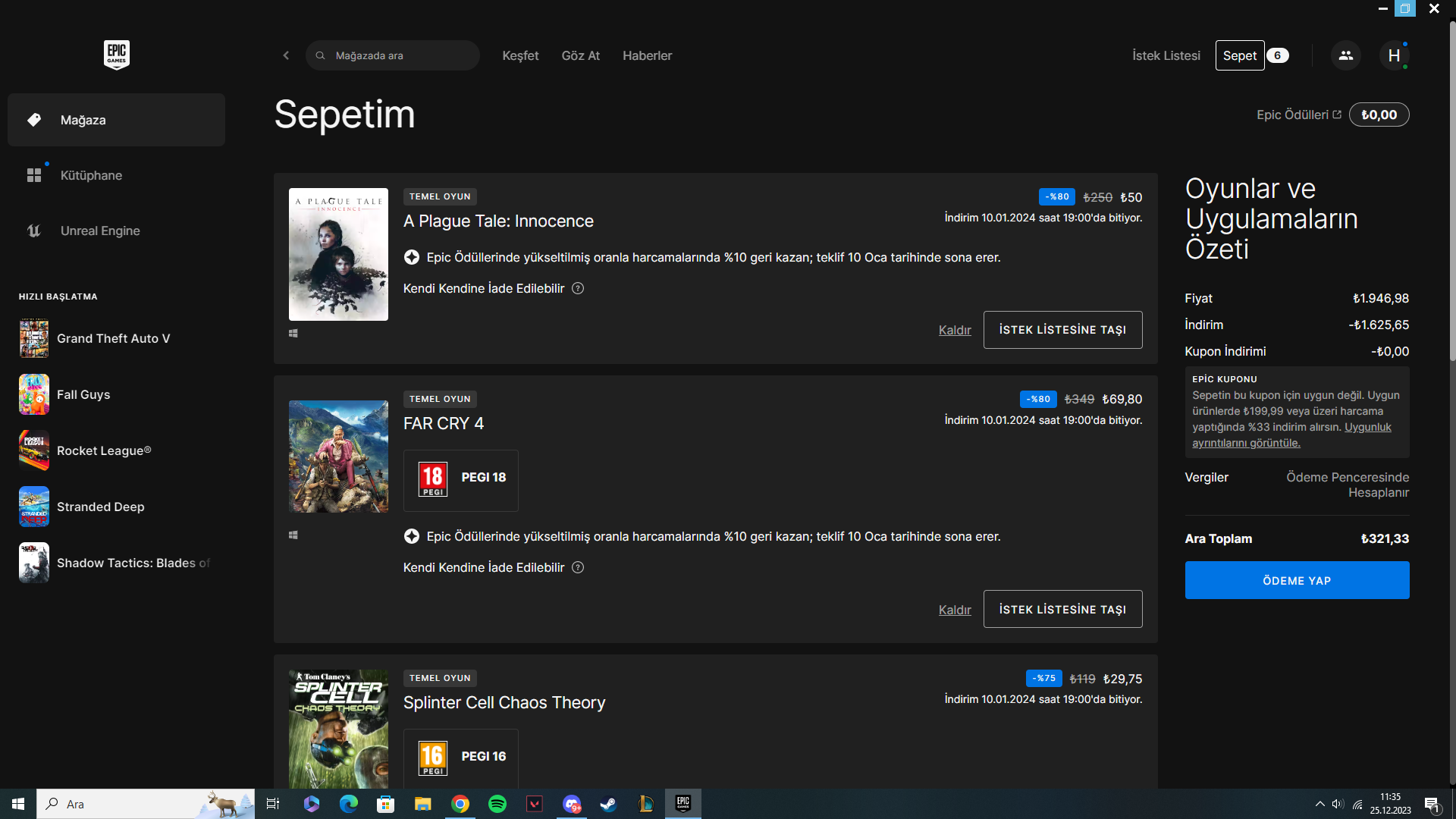
Task: Open Spotify from the taskbar
Action: 497,804
